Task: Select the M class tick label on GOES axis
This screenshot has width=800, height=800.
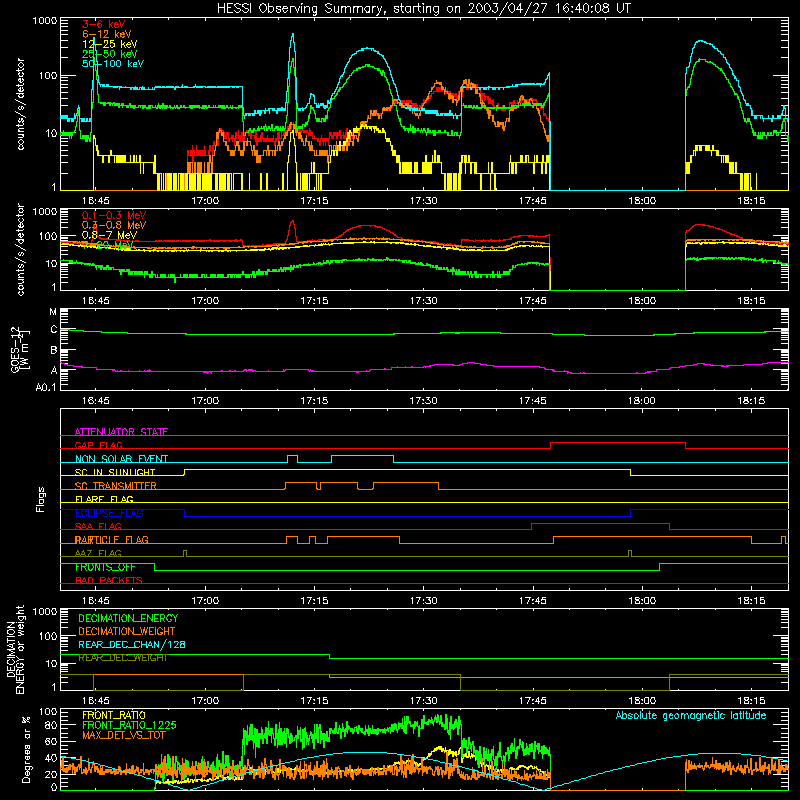Action: pyautogui.click(x=53, y=312)
